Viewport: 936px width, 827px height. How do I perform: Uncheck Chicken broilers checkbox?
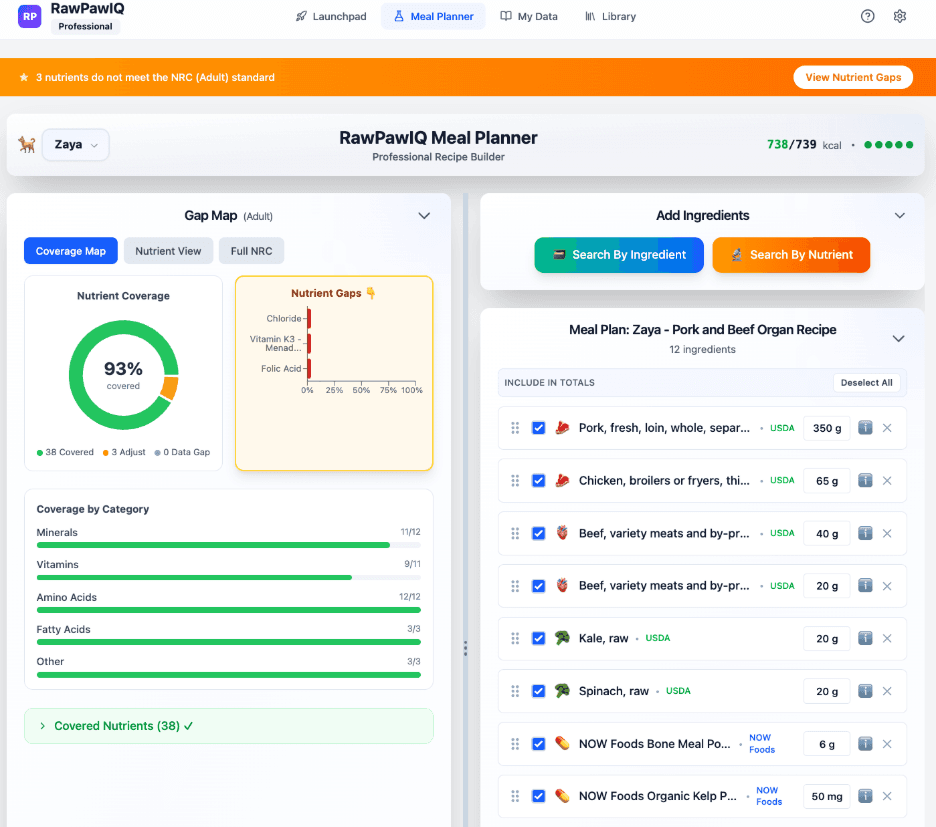[538, 480]
